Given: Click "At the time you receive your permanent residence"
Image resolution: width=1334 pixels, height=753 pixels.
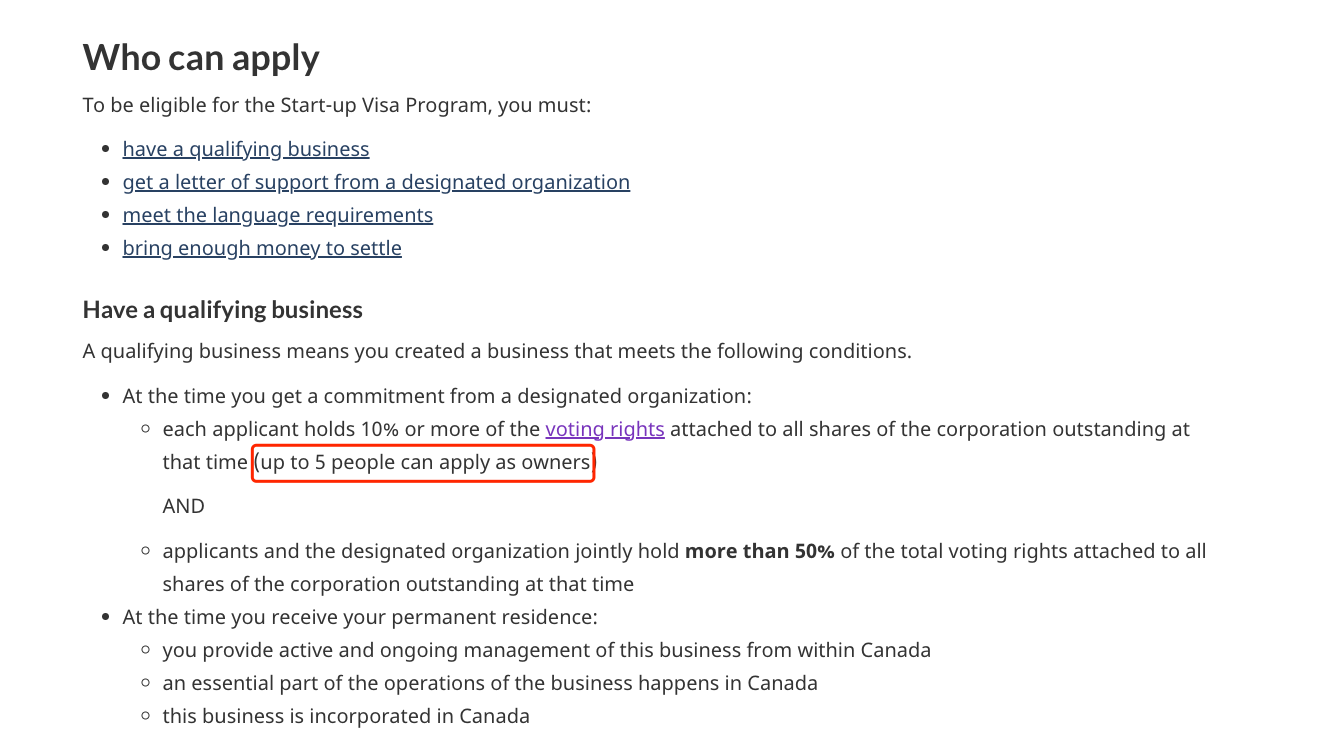Looking at the screenshot, I should click(x=360, y=617).
